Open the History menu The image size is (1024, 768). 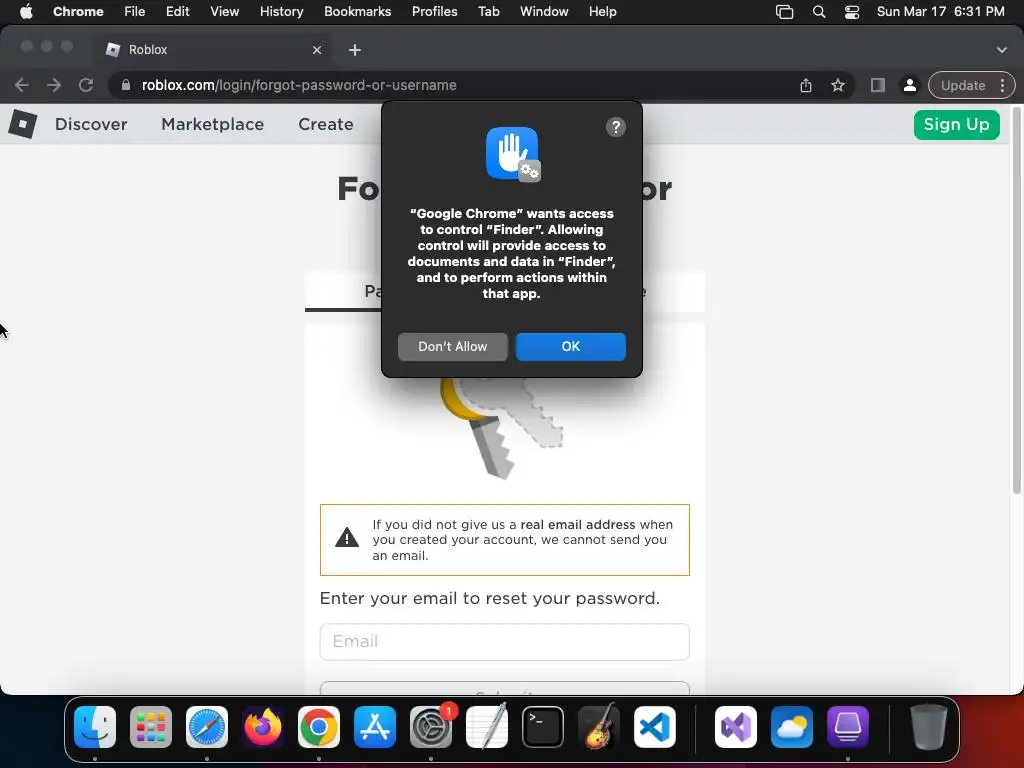pyautogui.click(x=281, y=11)
